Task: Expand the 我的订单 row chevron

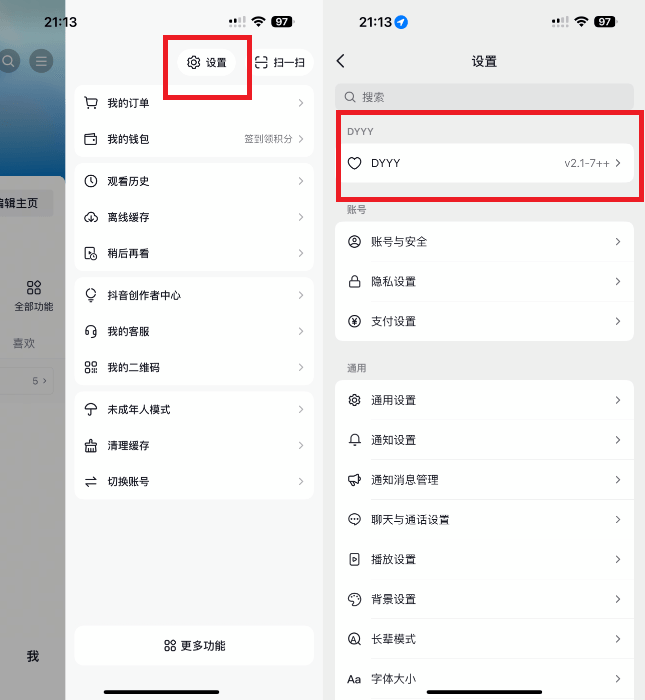Action: pyautogui.click(x=301, y=103)
